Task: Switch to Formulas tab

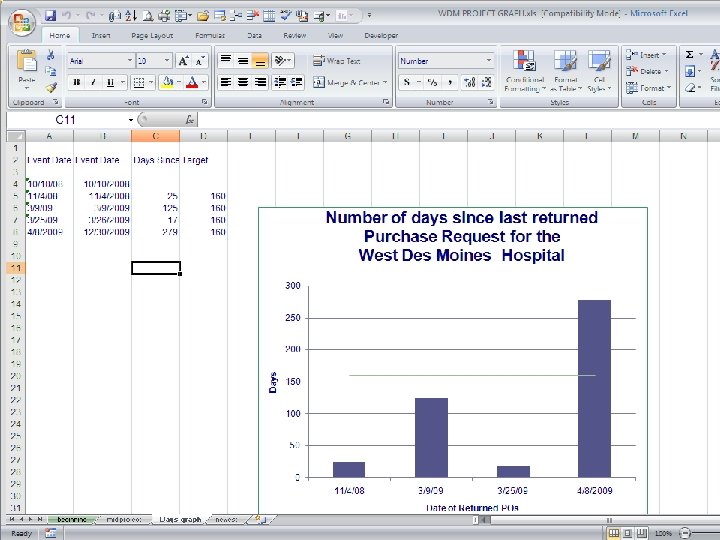Action: coord(210,35)
